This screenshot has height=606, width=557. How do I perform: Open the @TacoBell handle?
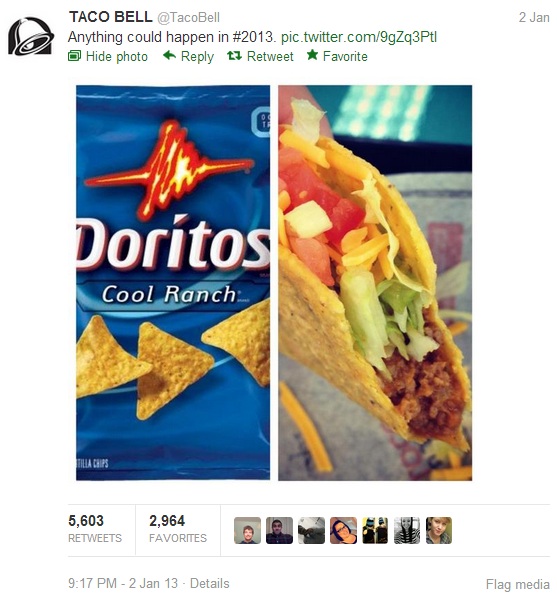[188, 18]
